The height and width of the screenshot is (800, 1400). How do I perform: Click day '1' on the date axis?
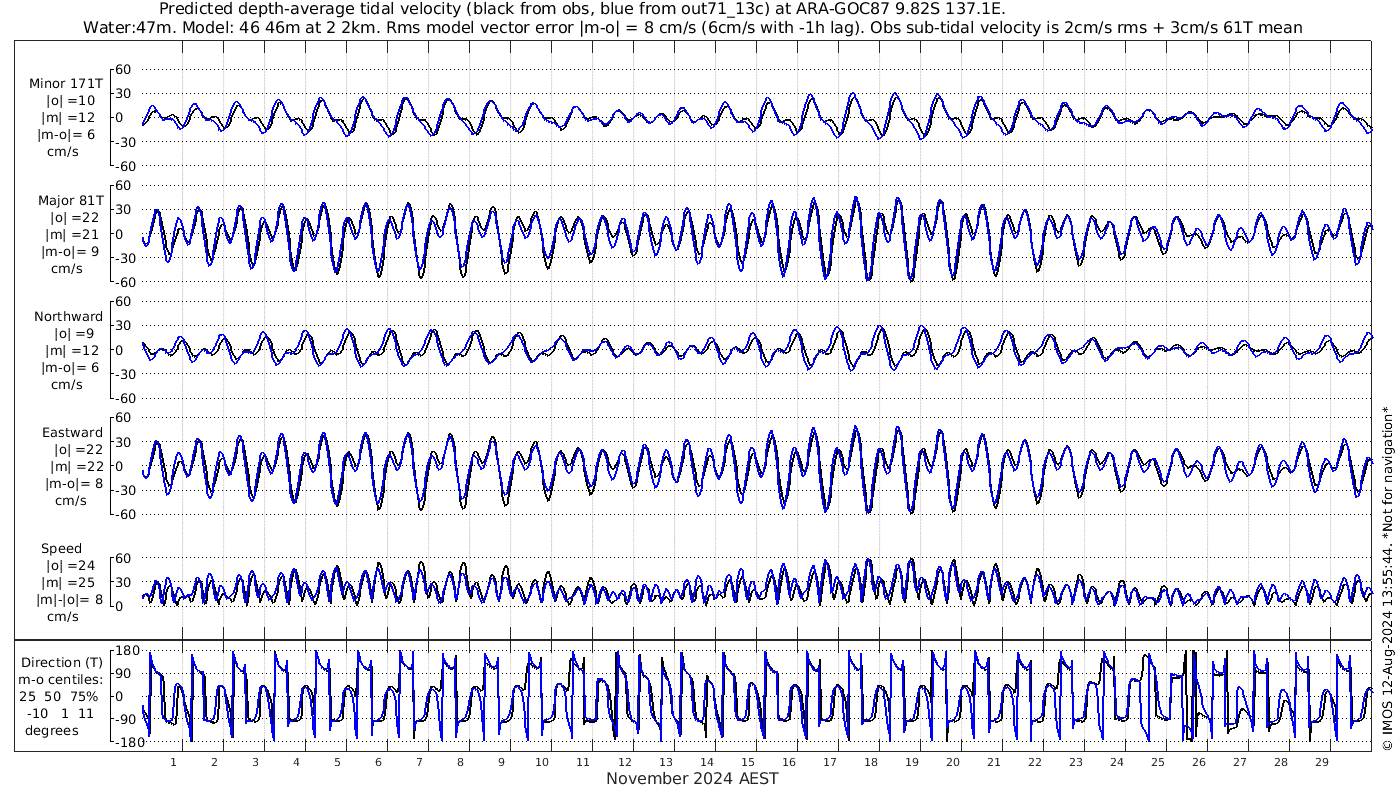pos(173,761)
